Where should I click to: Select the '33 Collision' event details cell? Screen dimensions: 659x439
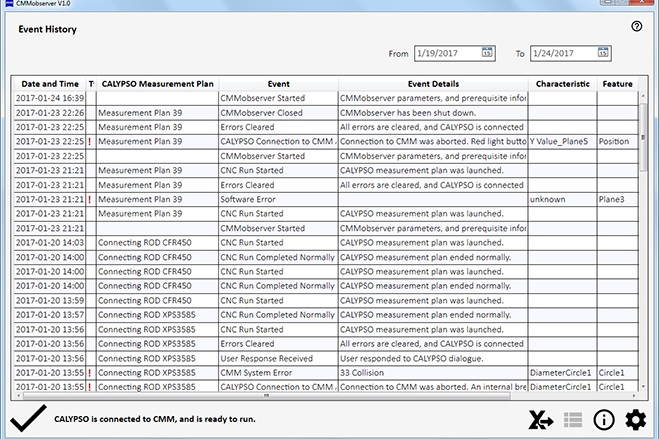tap(433, 373)
